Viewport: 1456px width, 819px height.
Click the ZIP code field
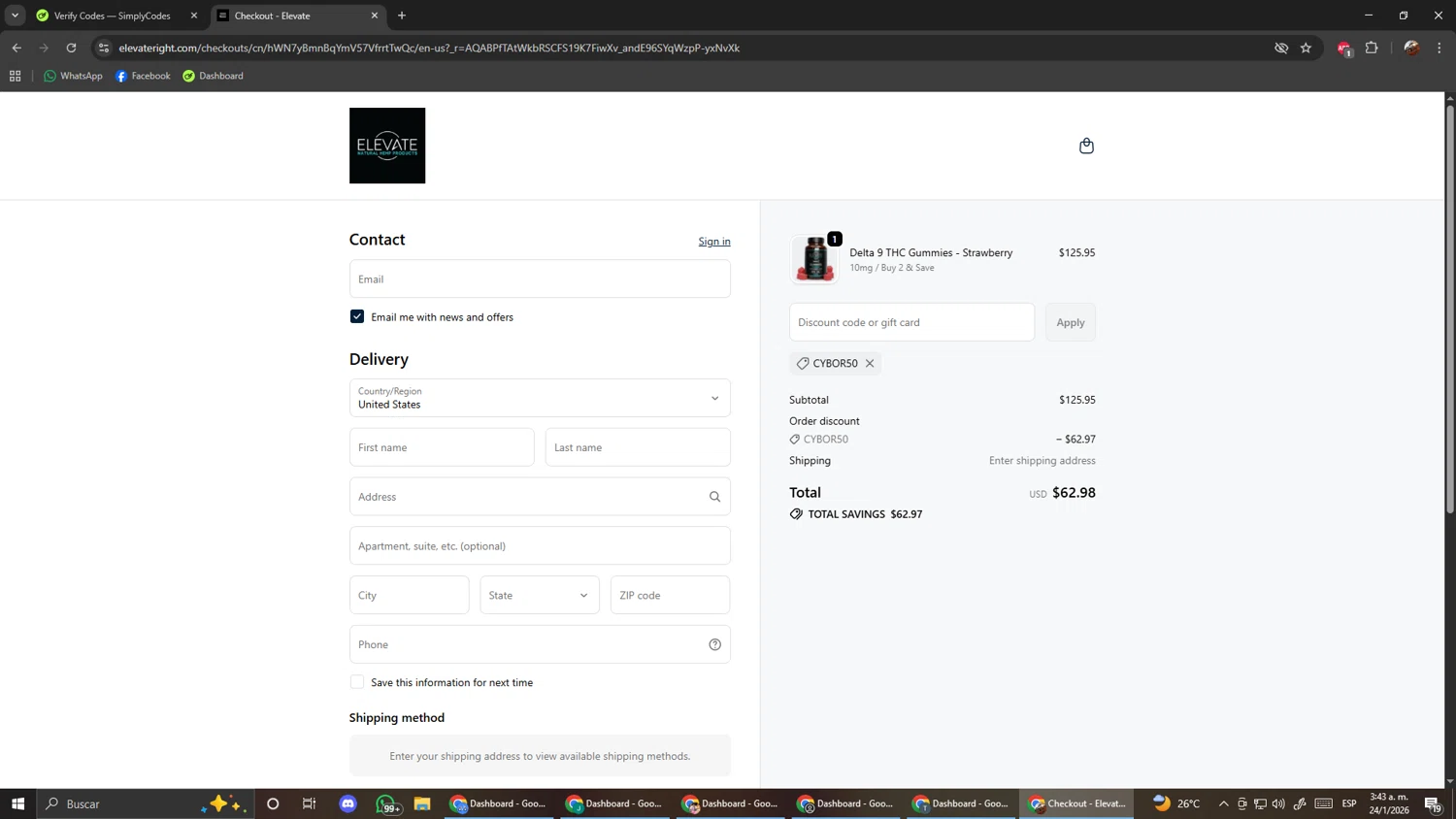click(670, 595)
